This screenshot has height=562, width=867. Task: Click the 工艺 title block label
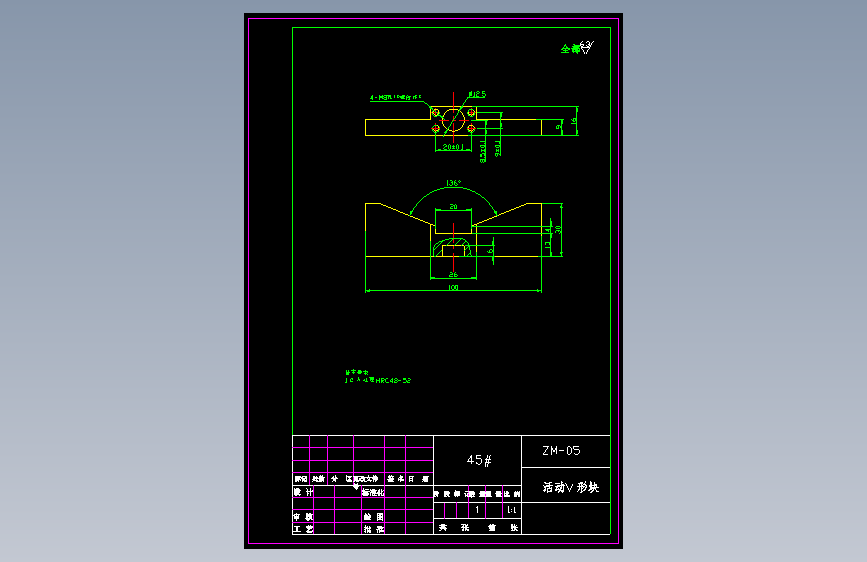tap(303, 529)
